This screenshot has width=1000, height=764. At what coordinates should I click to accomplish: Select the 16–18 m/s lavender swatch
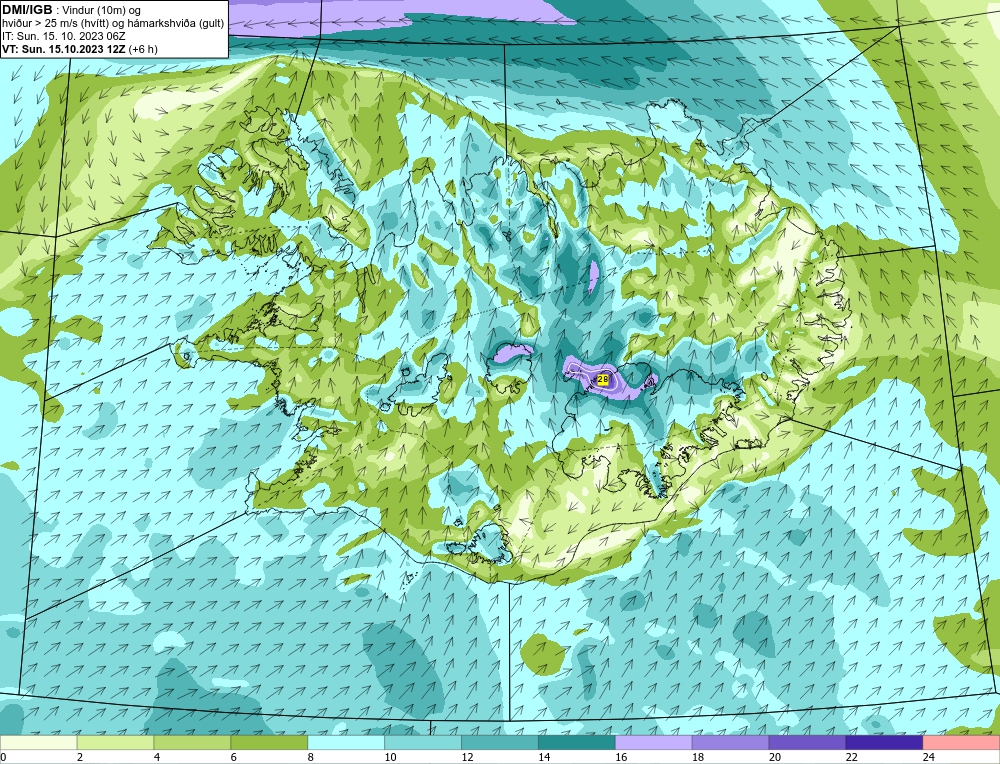tap(654, 742)
